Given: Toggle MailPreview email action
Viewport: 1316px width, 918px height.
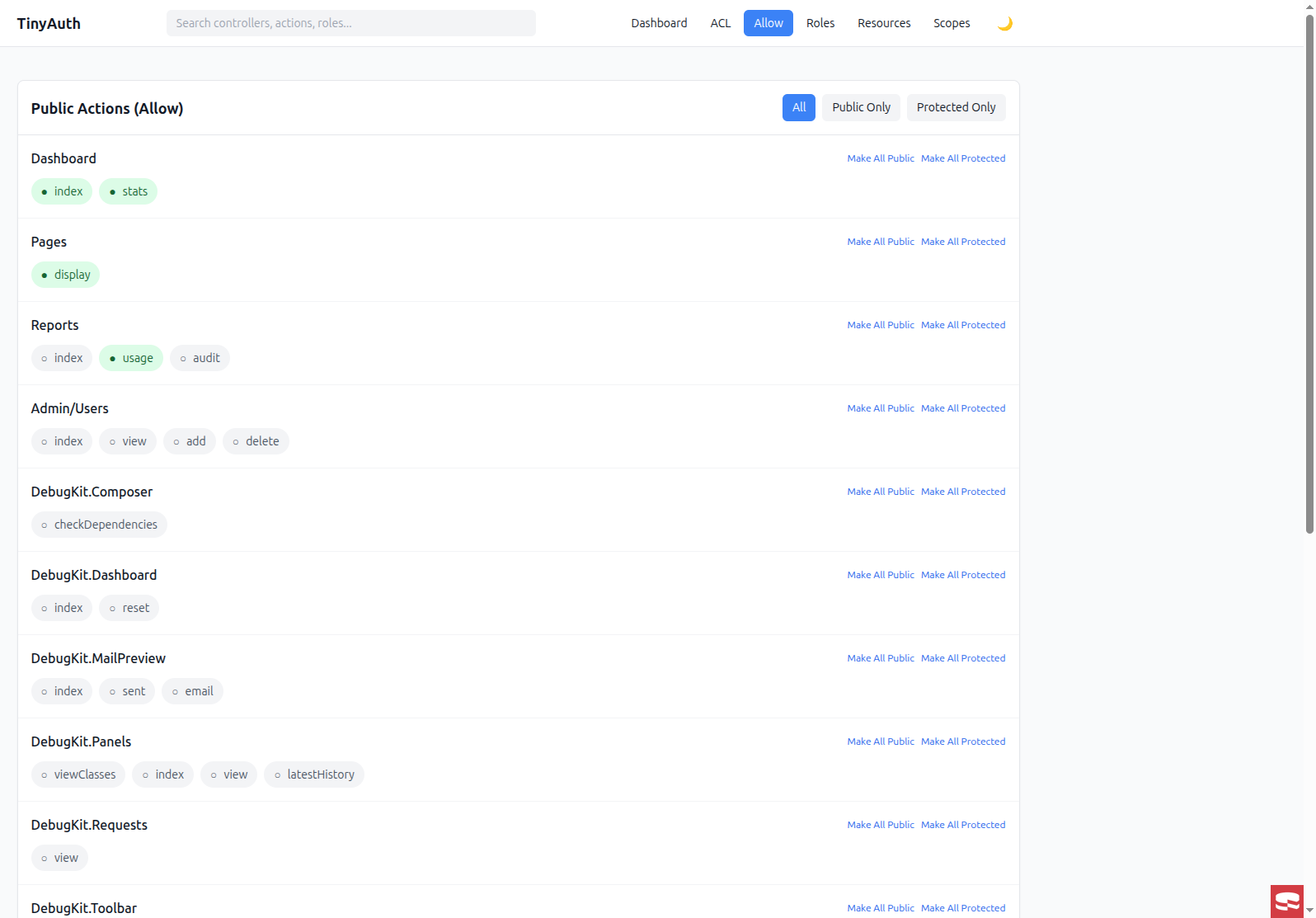Looking at the screenshot, I should point(192,691).
